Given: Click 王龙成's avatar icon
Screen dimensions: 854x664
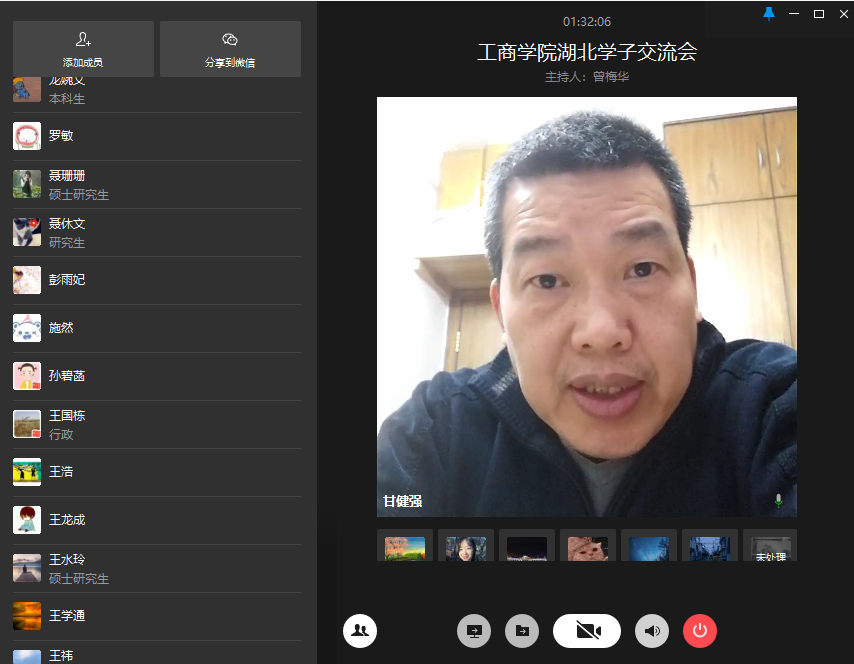Looking at the screenshot, I should [27, 520].
